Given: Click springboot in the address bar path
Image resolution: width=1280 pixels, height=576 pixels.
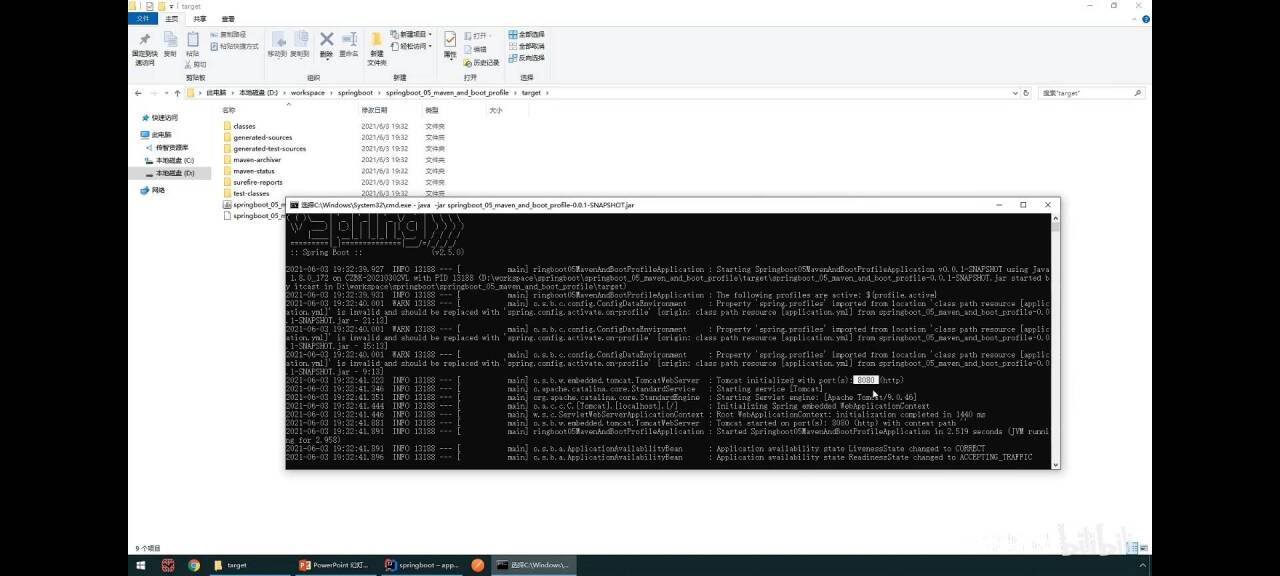Looking at the screenshot, I should 355,93.
